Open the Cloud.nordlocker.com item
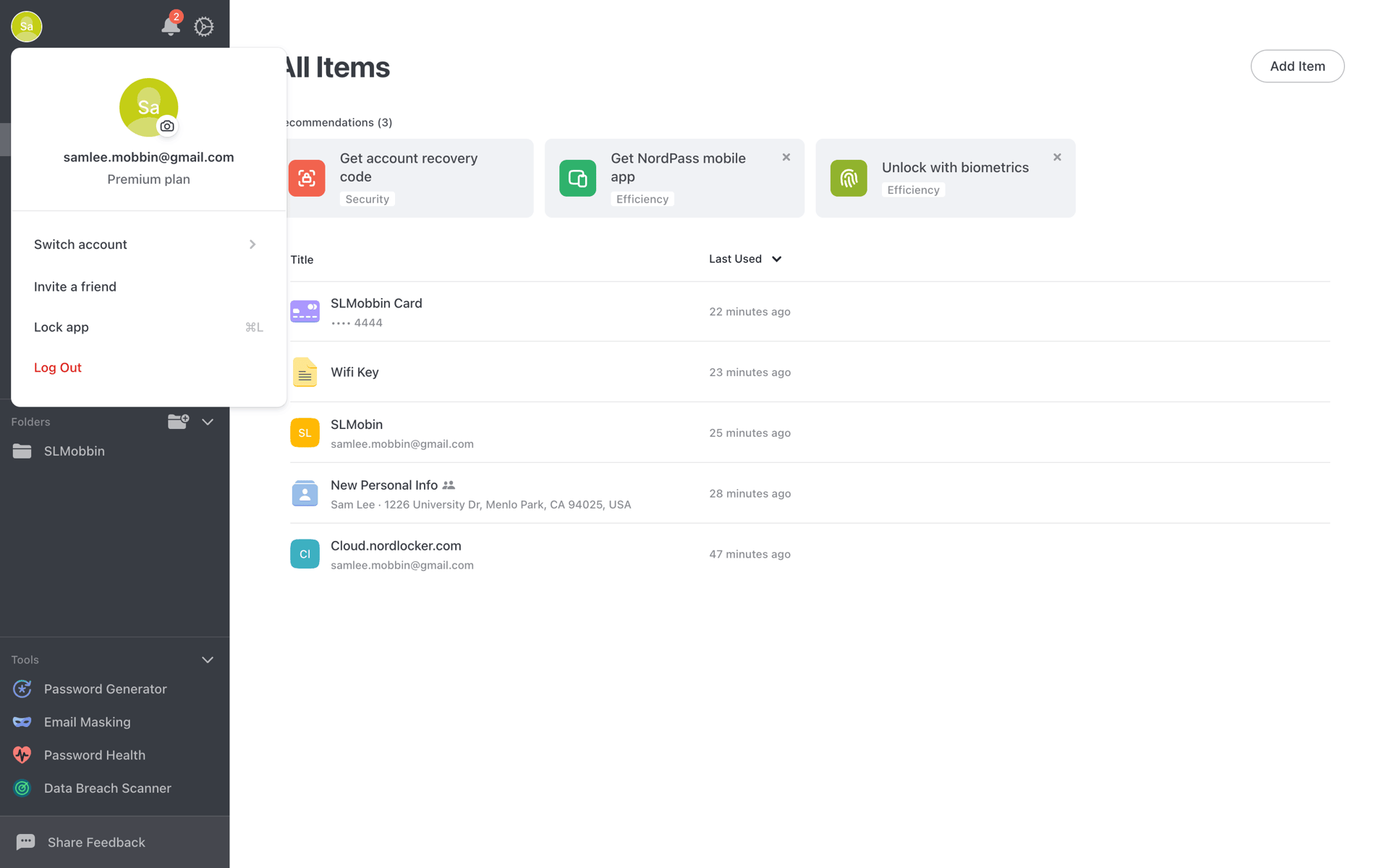The width and height of the screenshot is (1389, 868). 810,554
